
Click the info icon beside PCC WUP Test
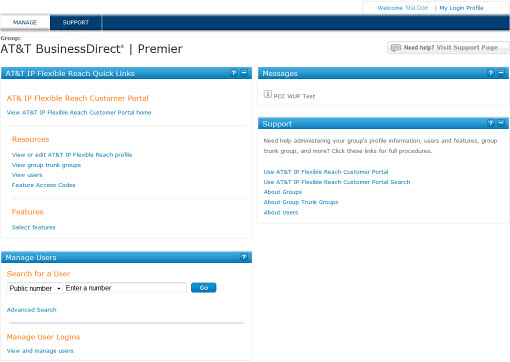click(x=268, y=94)
